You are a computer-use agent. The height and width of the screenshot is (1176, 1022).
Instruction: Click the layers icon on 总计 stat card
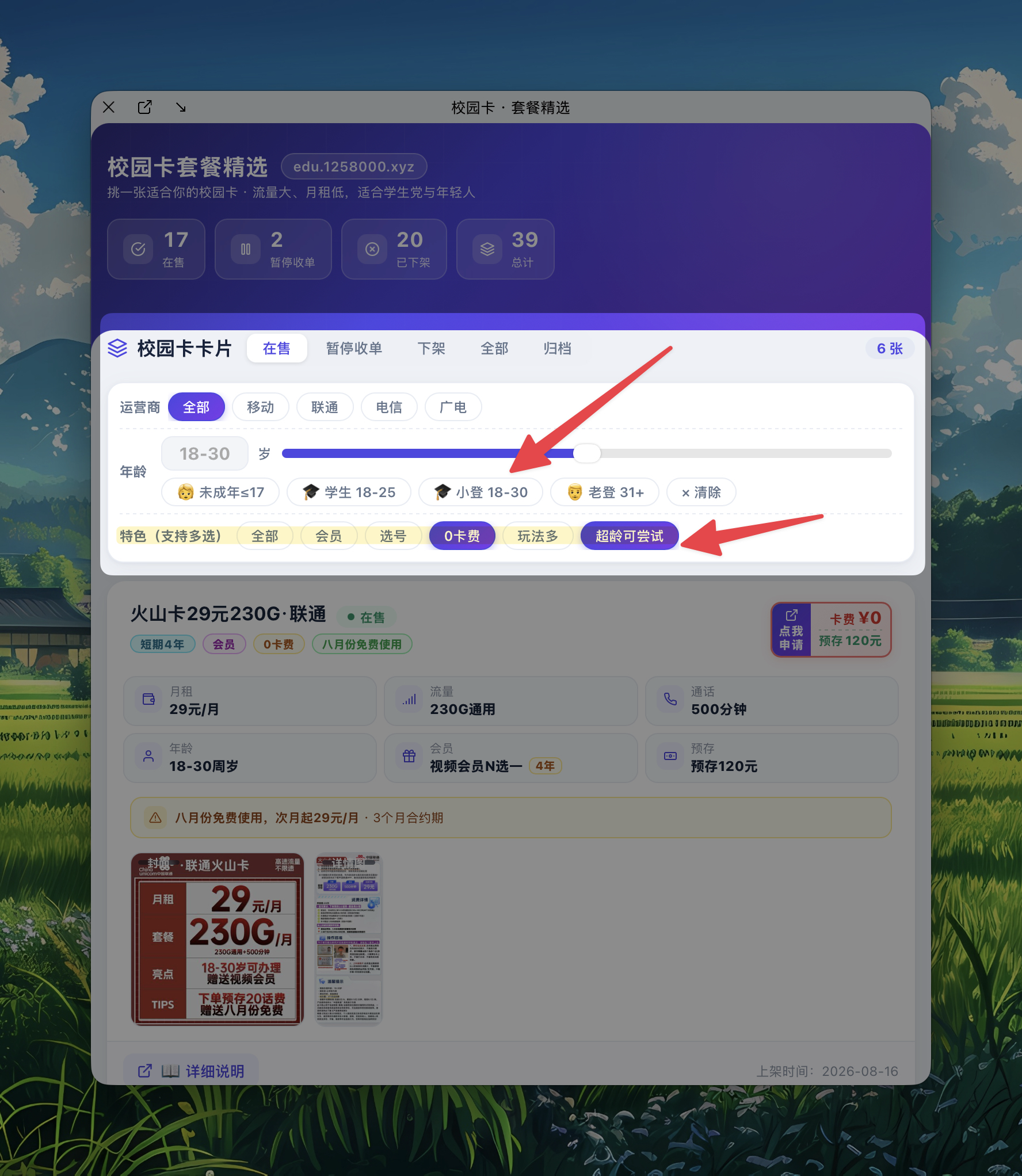point(487,249)
